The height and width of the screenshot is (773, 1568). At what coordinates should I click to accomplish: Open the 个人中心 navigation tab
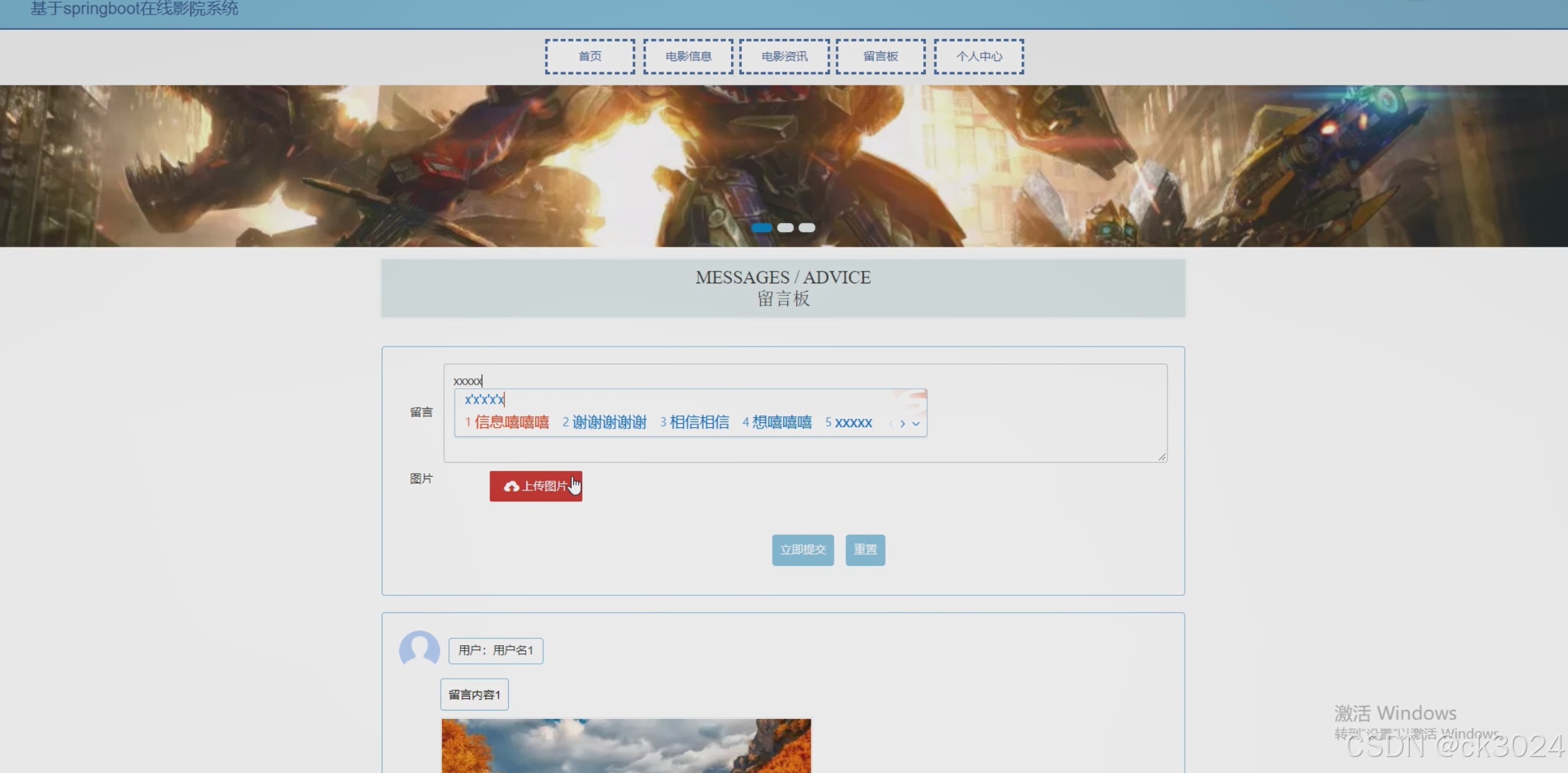click(x=979, y=56)
